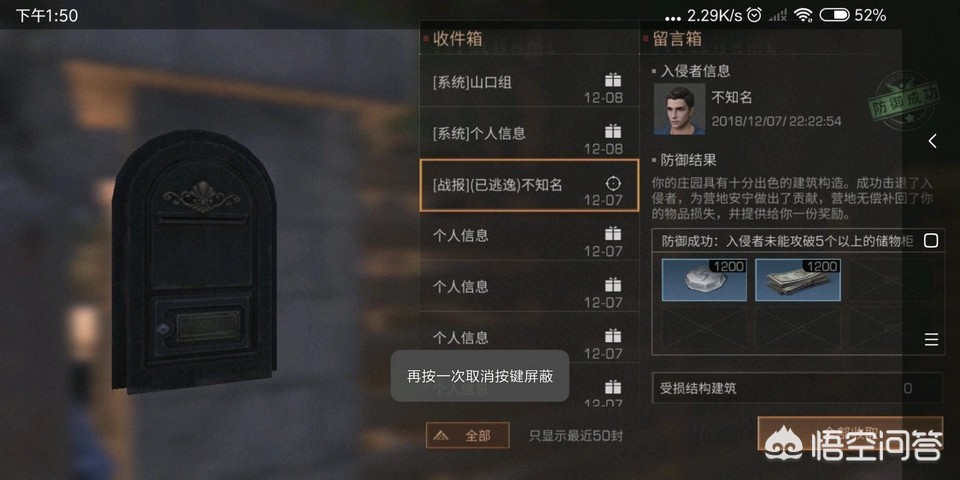Tap the crosshair icon on the 战报 entry
Viewport: 960px width, 480px height.
pyautogui.click(x=613, y=182)
